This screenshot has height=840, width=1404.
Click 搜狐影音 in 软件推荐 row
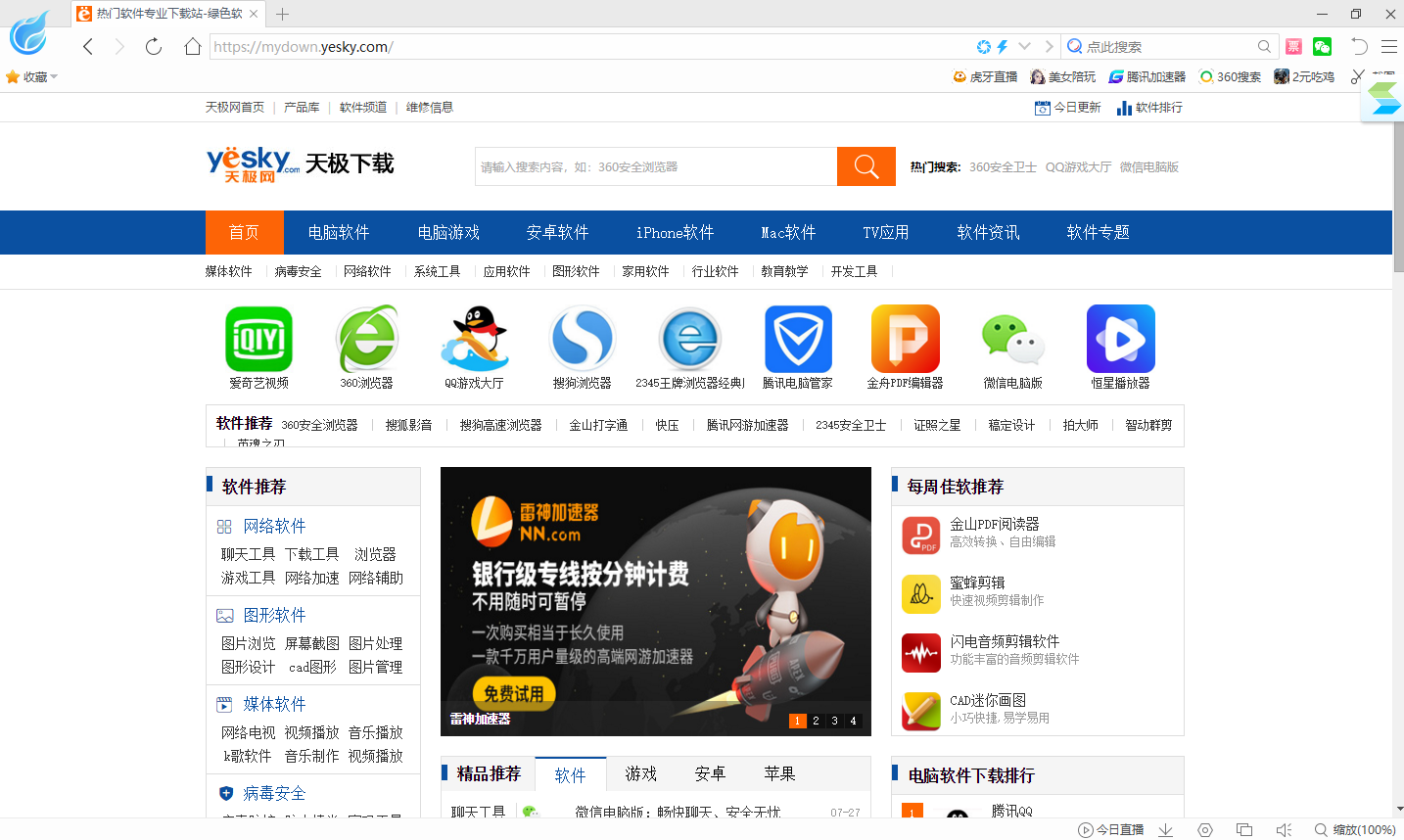408,425
